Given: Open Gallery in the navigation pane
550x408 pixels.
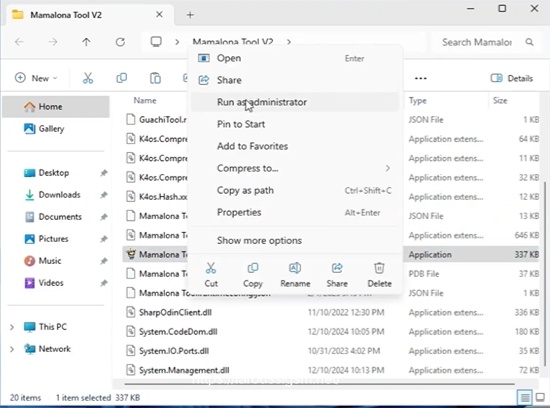Looking at the screenshot, I should (x=56, y=129).
